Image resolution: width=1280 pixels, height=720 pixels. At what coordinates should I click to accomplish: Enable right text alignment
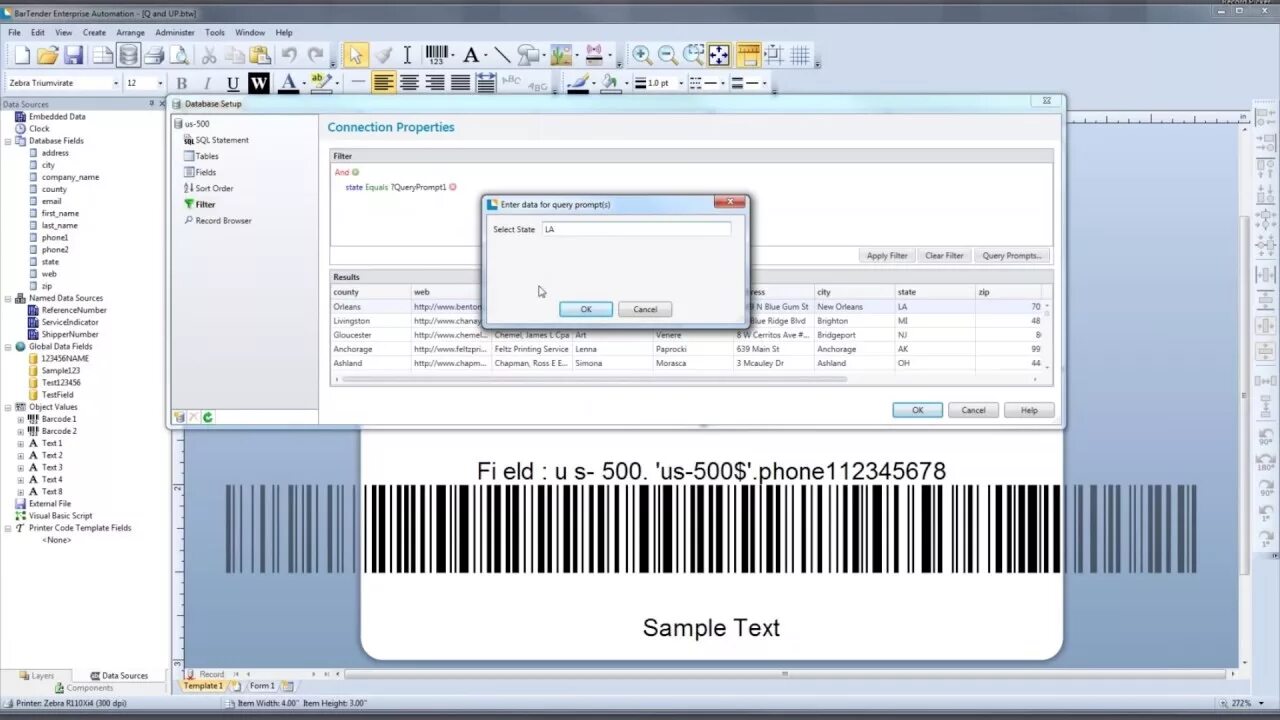(x=436, y=84)
